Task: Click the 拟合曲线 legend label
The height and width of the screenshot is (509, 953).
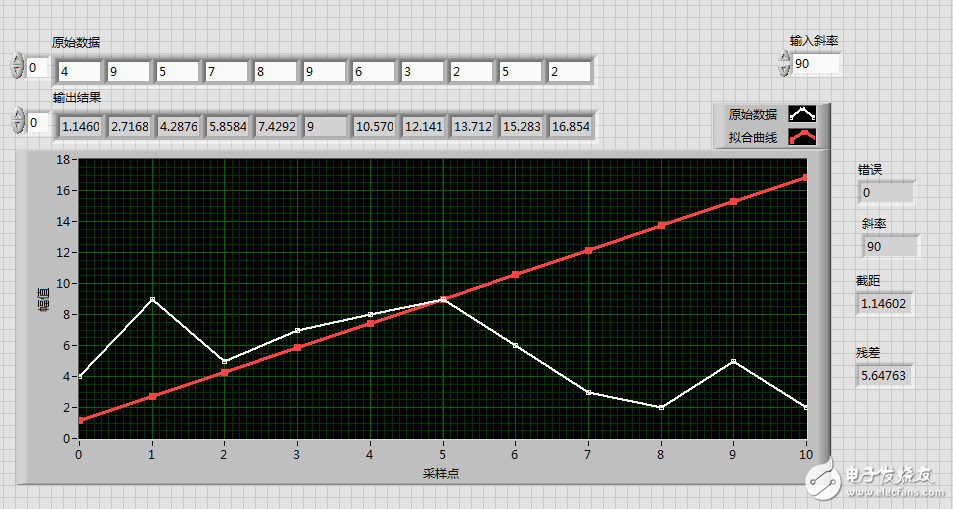Action: tap(753, 138)
